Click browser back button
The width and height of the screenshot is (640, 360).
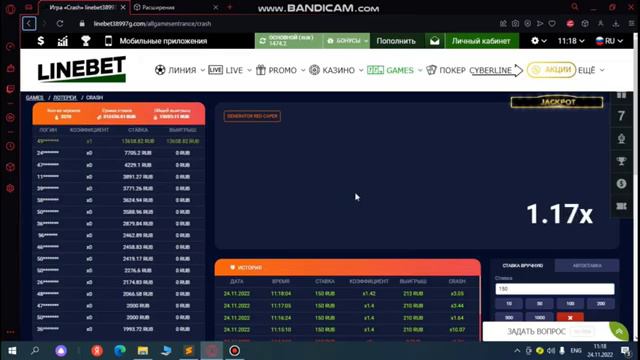[x=29, y=24]
